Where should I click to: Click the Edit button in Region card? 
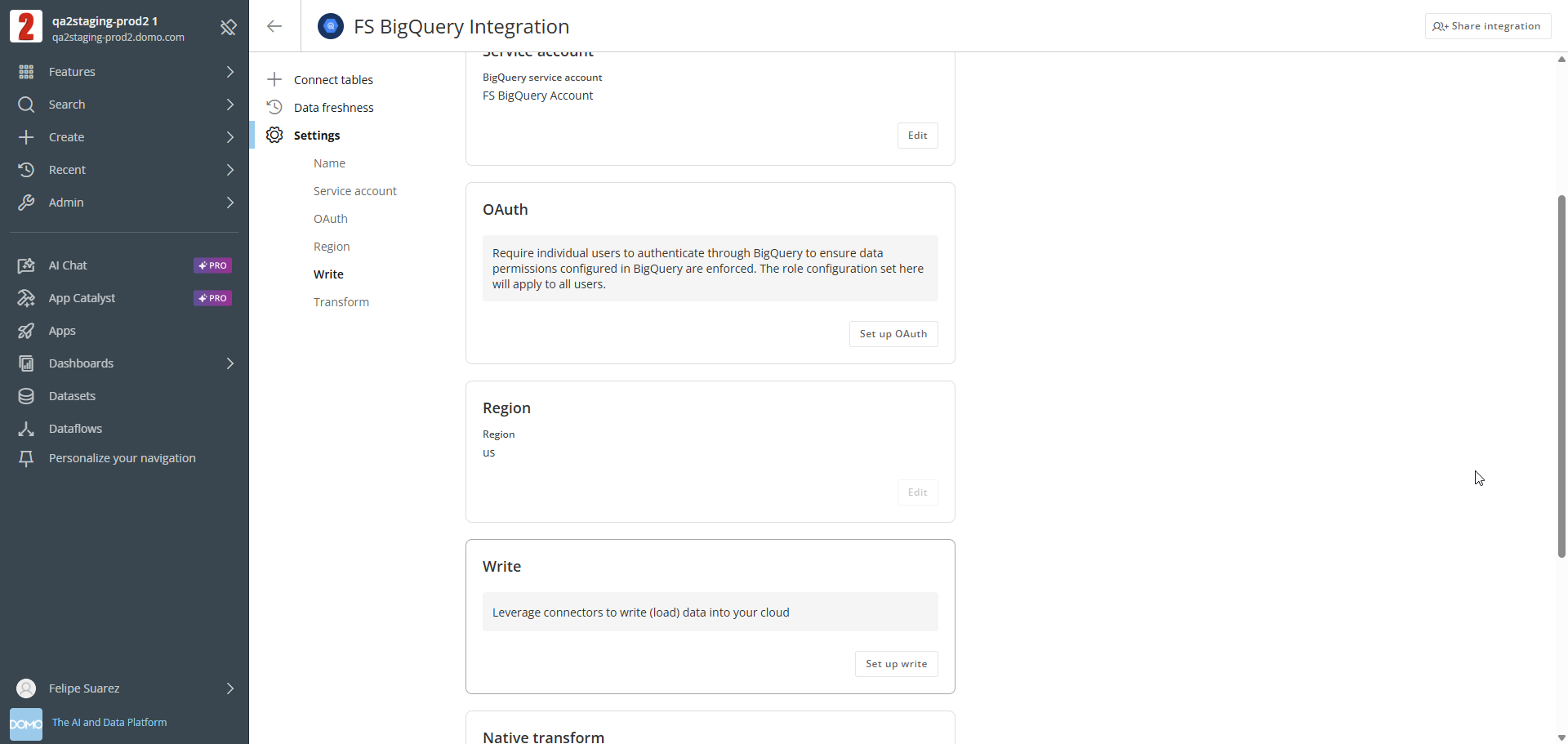point(918,492)
